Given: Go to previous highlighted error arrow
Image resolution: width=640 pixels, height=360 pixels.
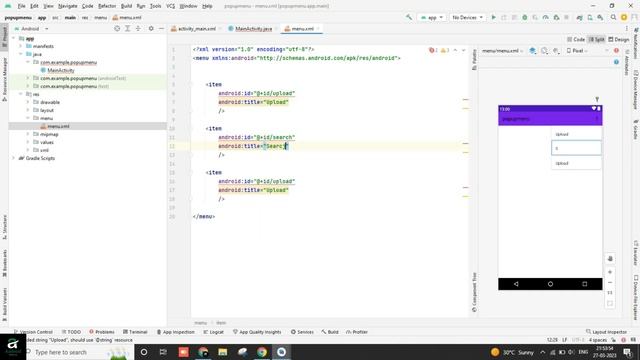Looking at the screenshot, I should click(x=456, y=50).
